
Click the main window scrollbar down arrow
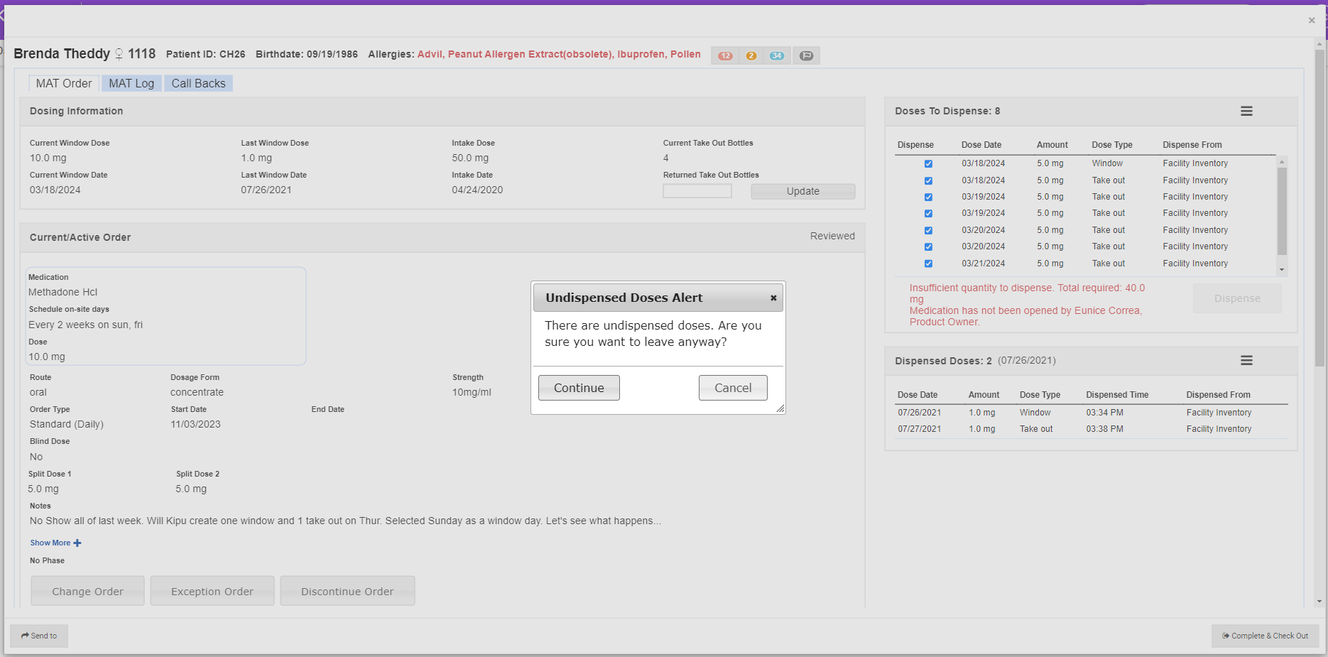click(1321, 601)
